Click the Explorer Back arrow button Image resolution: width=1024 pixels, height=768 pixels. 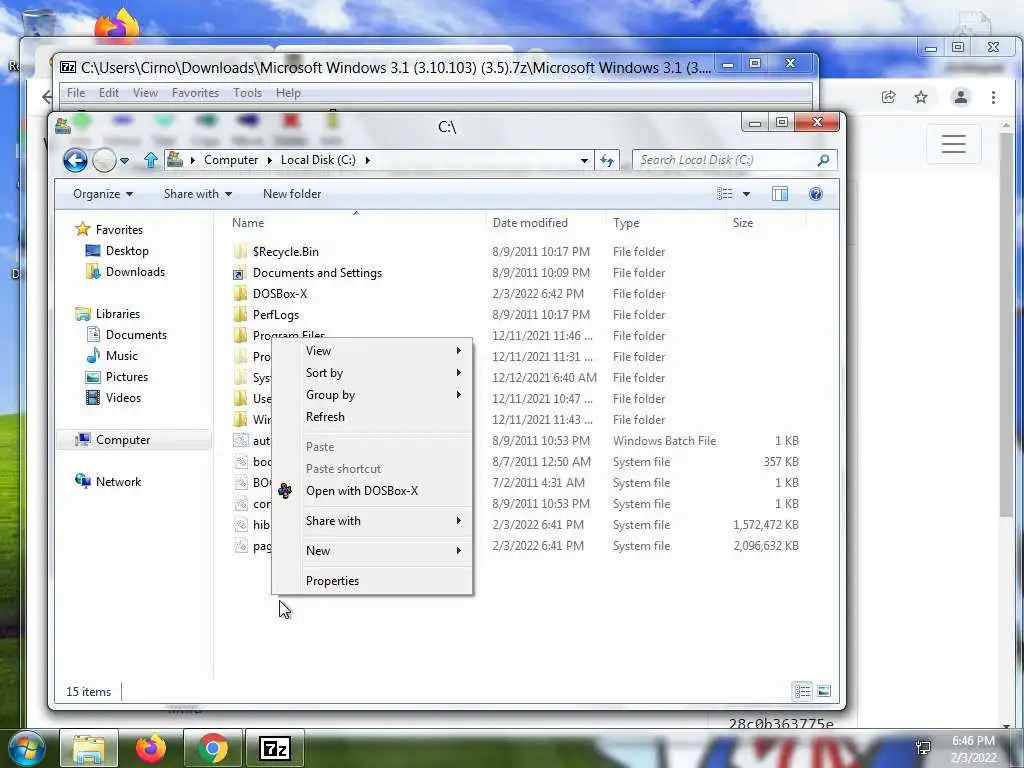(76, 160)
